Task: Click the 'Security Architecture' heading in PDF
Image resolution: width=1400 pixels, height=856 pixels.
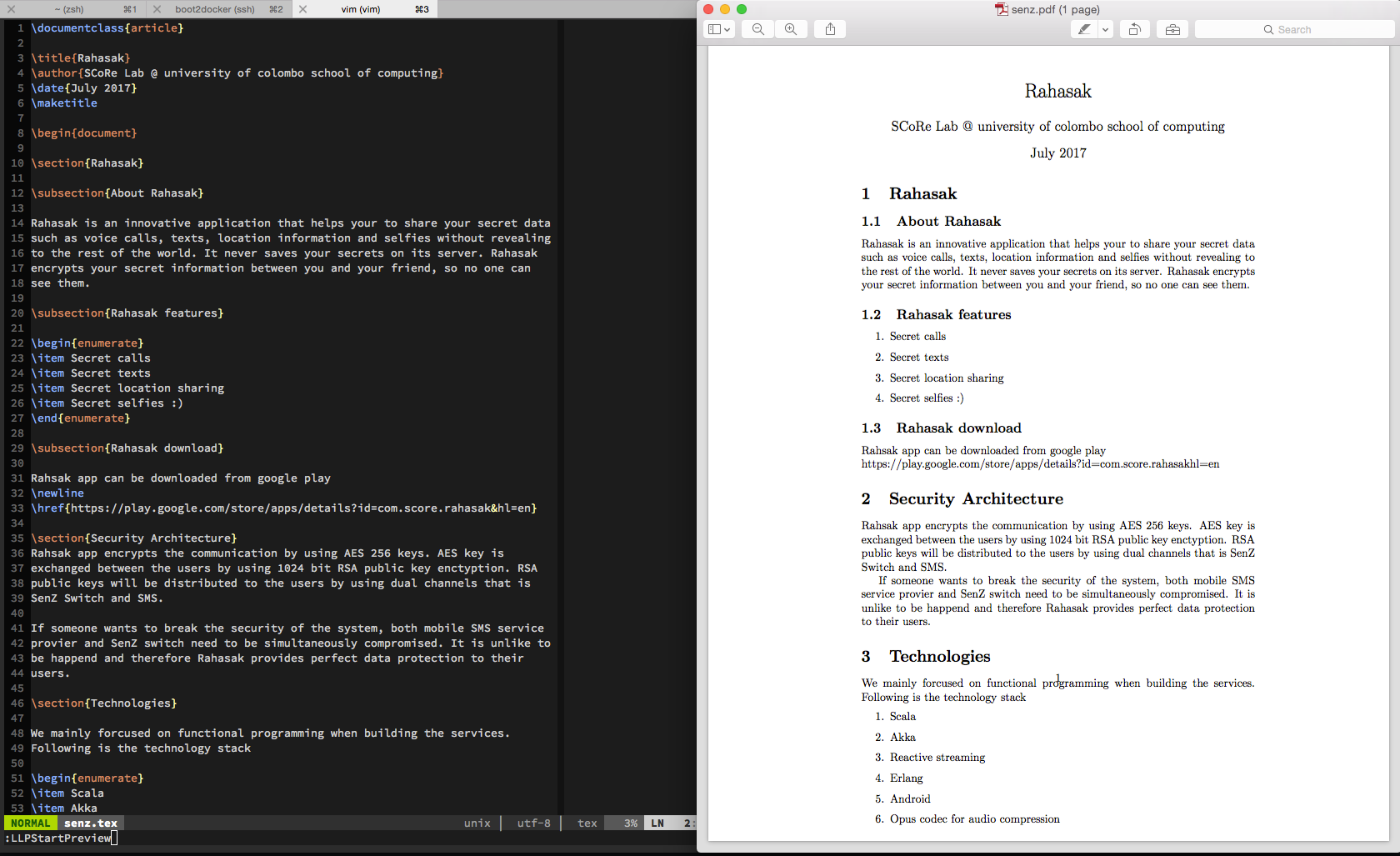Action: (976, 498)
